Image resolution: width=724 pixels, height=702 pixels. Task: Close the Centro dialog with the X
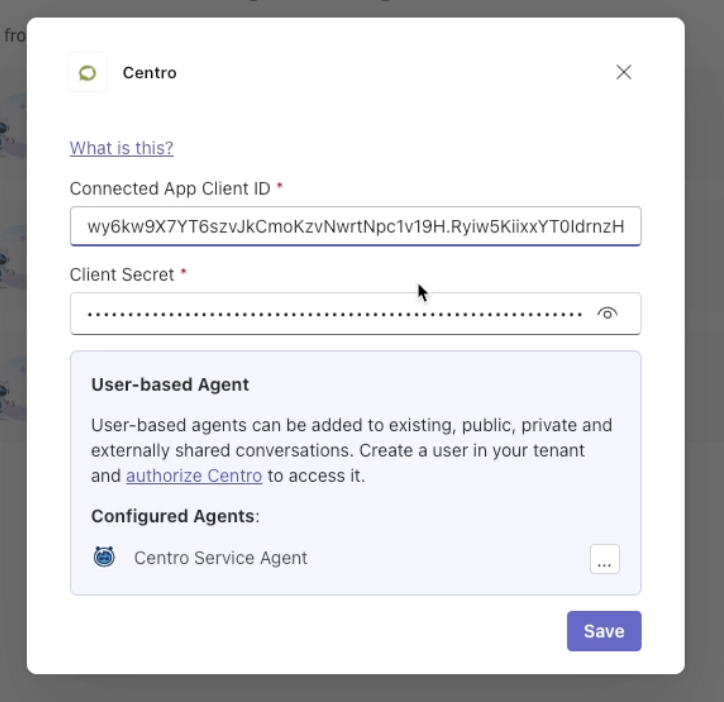pos(623,72)
